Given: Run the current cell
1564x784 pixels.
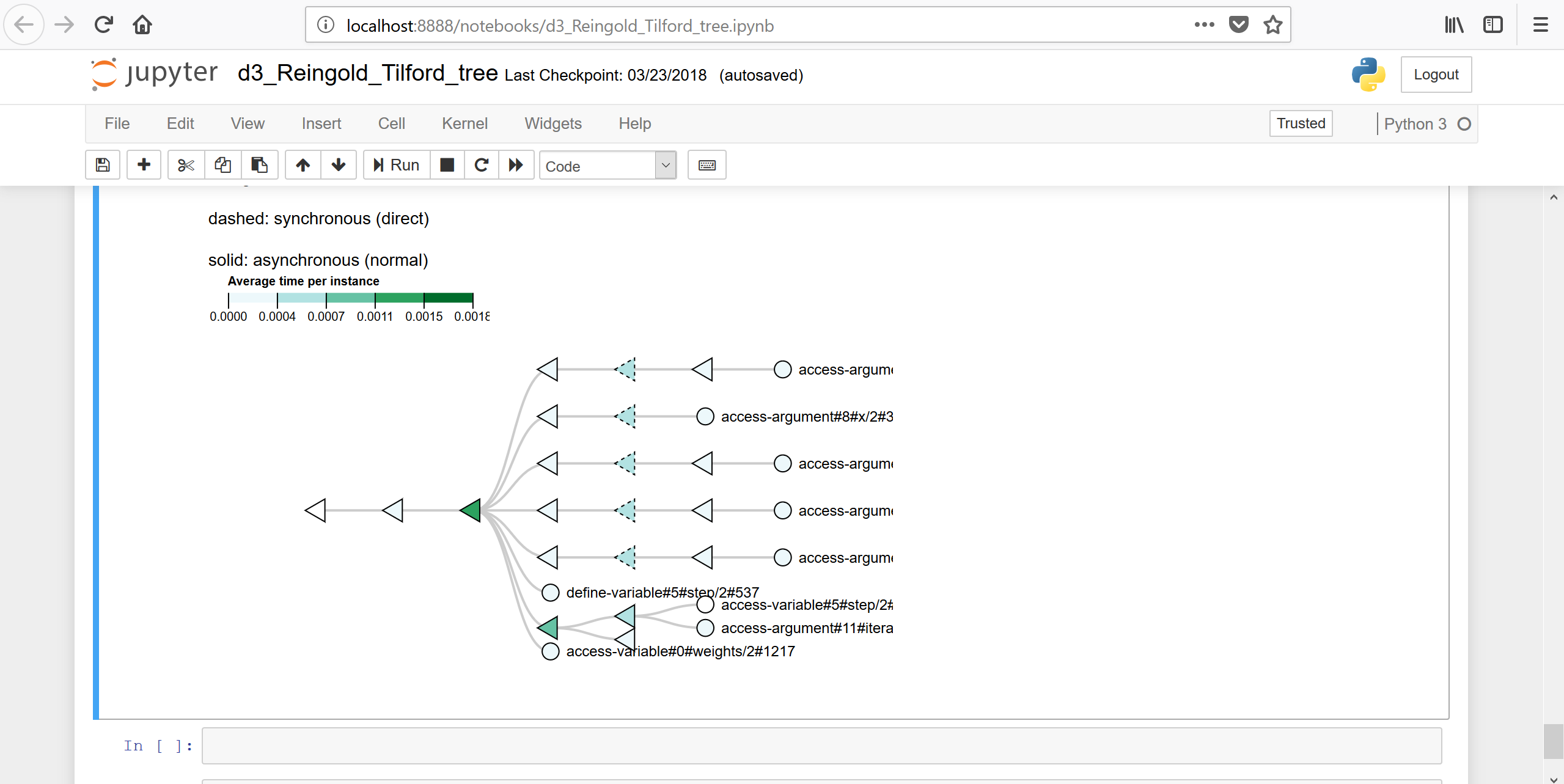Looking at the screenshot, I should point(397,165).
